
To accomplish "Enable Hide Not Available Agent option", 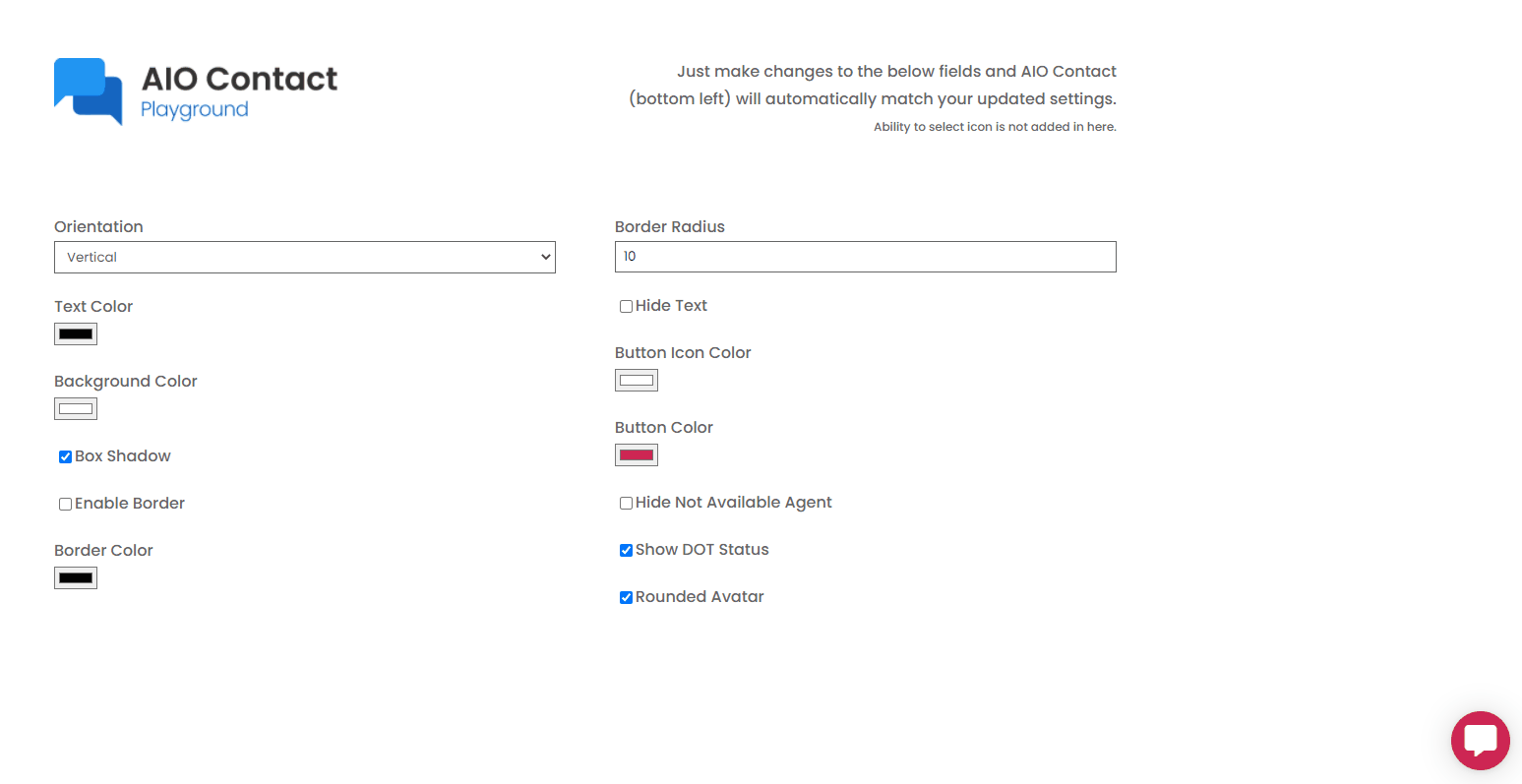I will pos(626,504).
